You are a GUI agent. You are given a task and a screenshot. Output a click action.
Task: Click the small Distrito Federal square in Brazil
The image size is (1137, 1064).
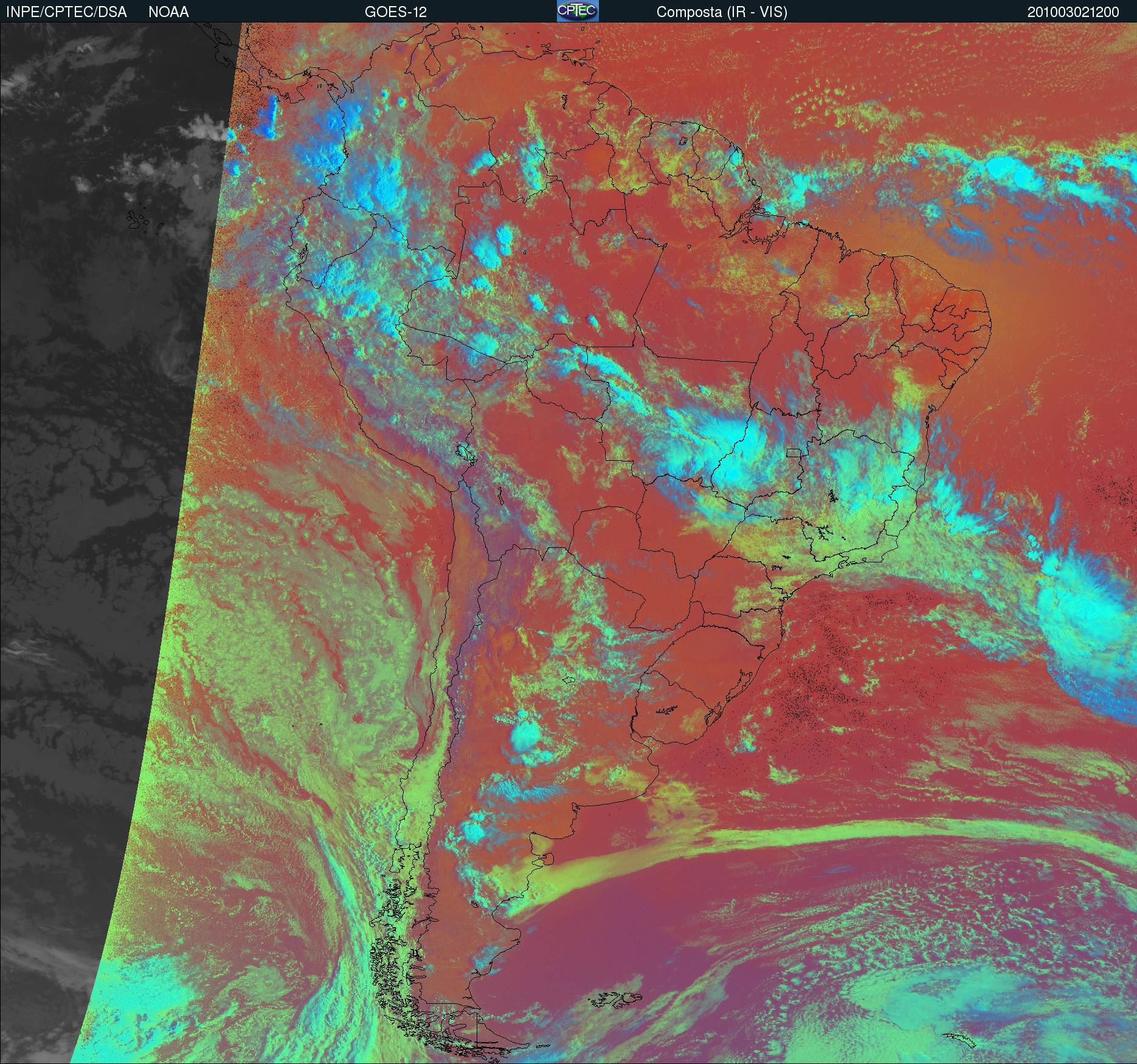(x=793, y=452)
